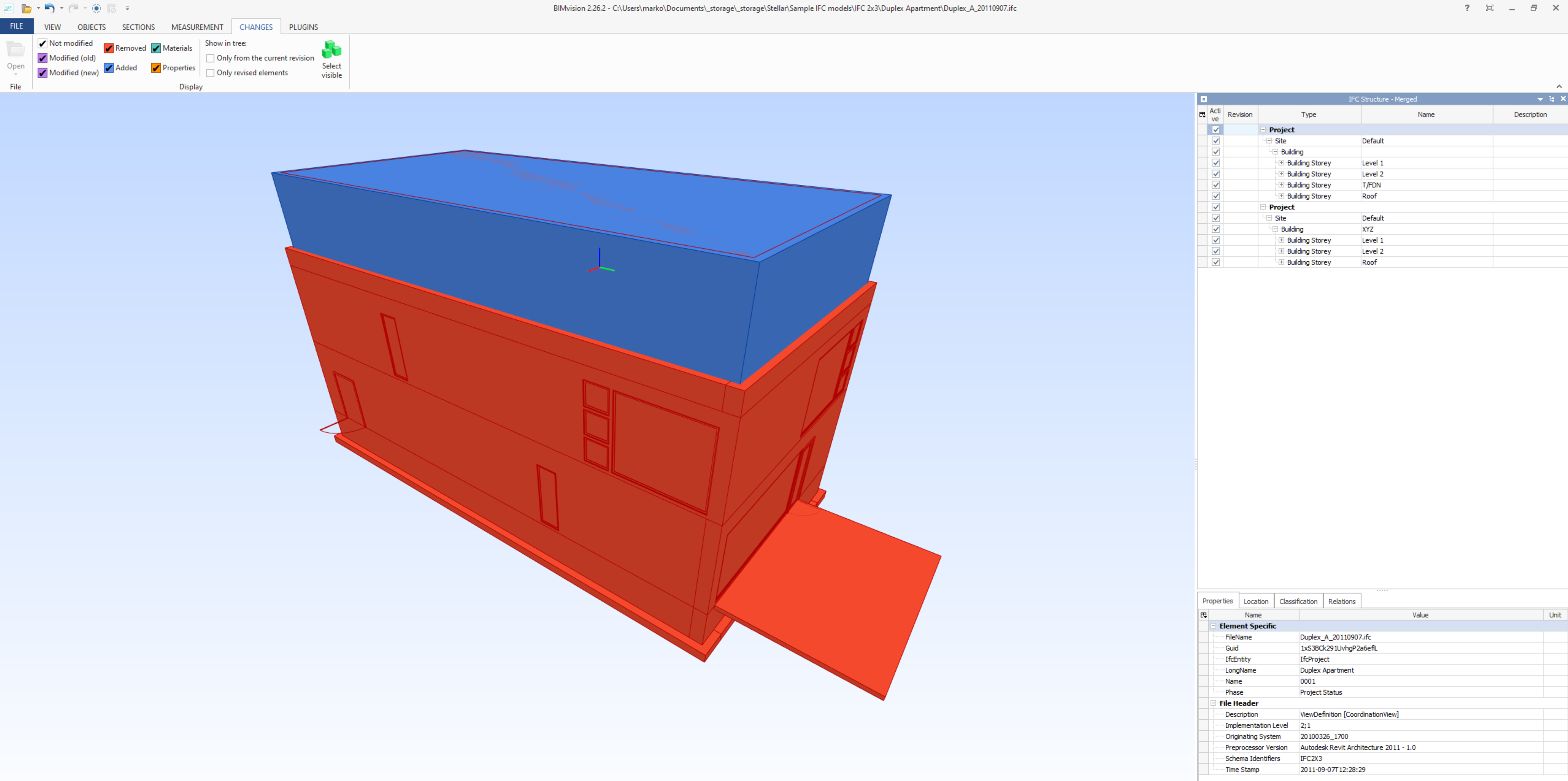Click the Name column header in IFC Structure
The image size is (1568, 781).
[x=1426, y=114]
